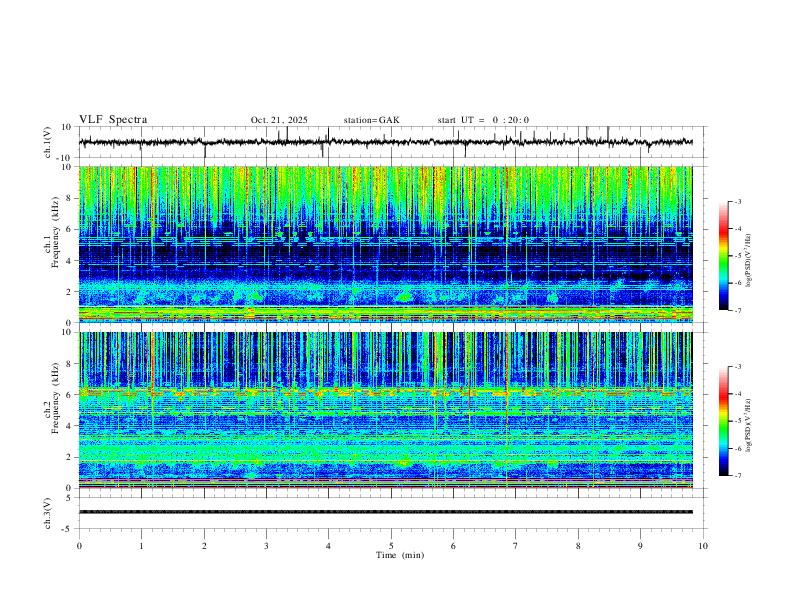The height and width of the screenshot is (612, 792).
Task: Click the ch.1 spectrogram panel
Action: point(386,244)
